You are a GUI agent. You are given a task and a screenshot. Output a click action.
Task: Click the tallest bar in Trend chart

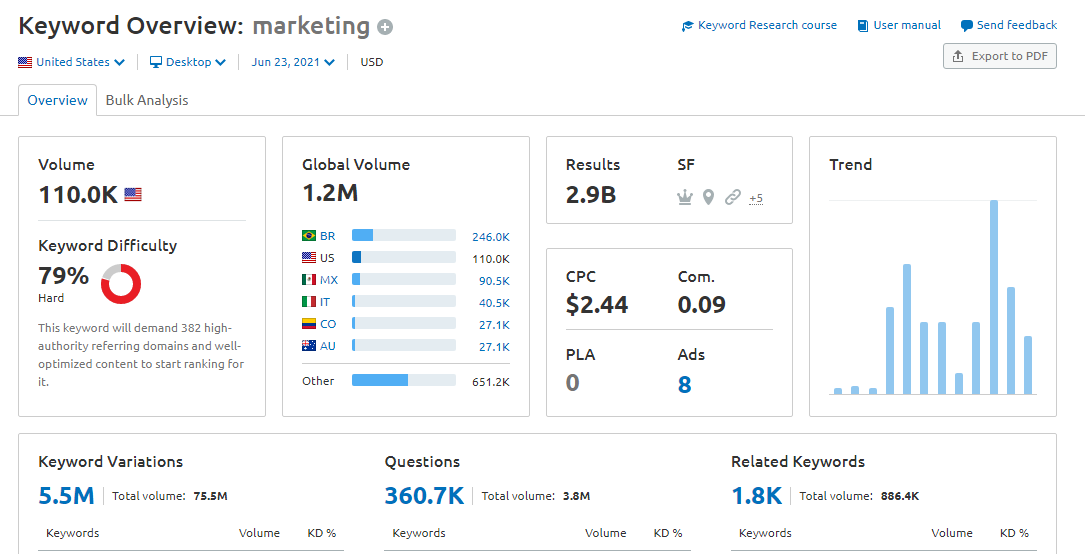pyautogui.click(x=994, y=297)
